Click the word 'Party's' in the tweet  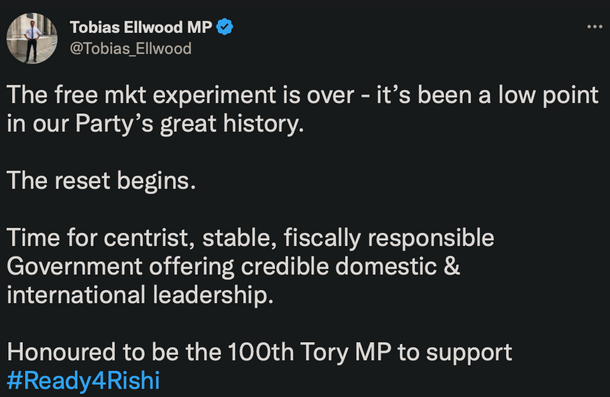(x=114, y=124)
